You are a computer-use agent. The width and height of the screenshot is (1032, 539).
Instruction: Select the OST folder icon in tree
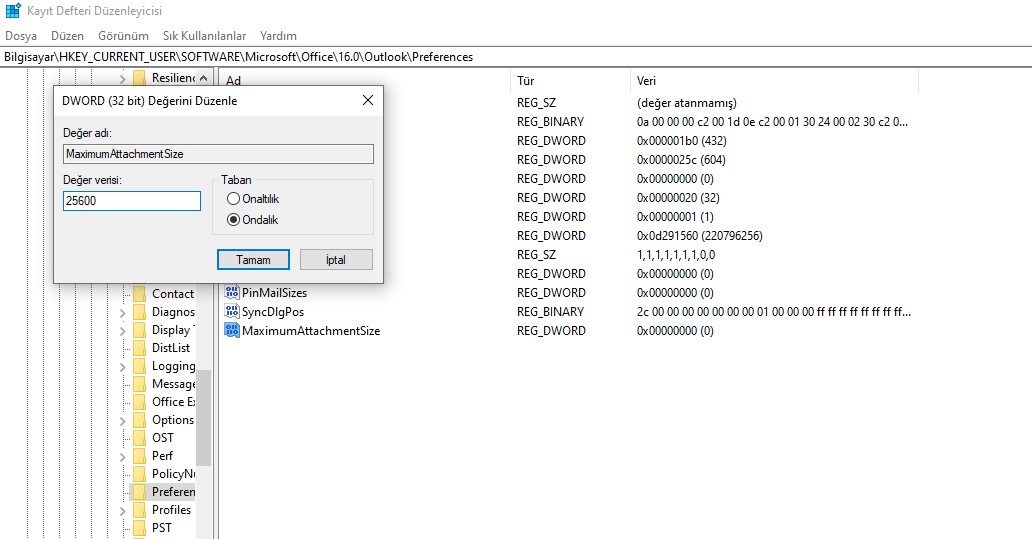(x=139, y=438)
